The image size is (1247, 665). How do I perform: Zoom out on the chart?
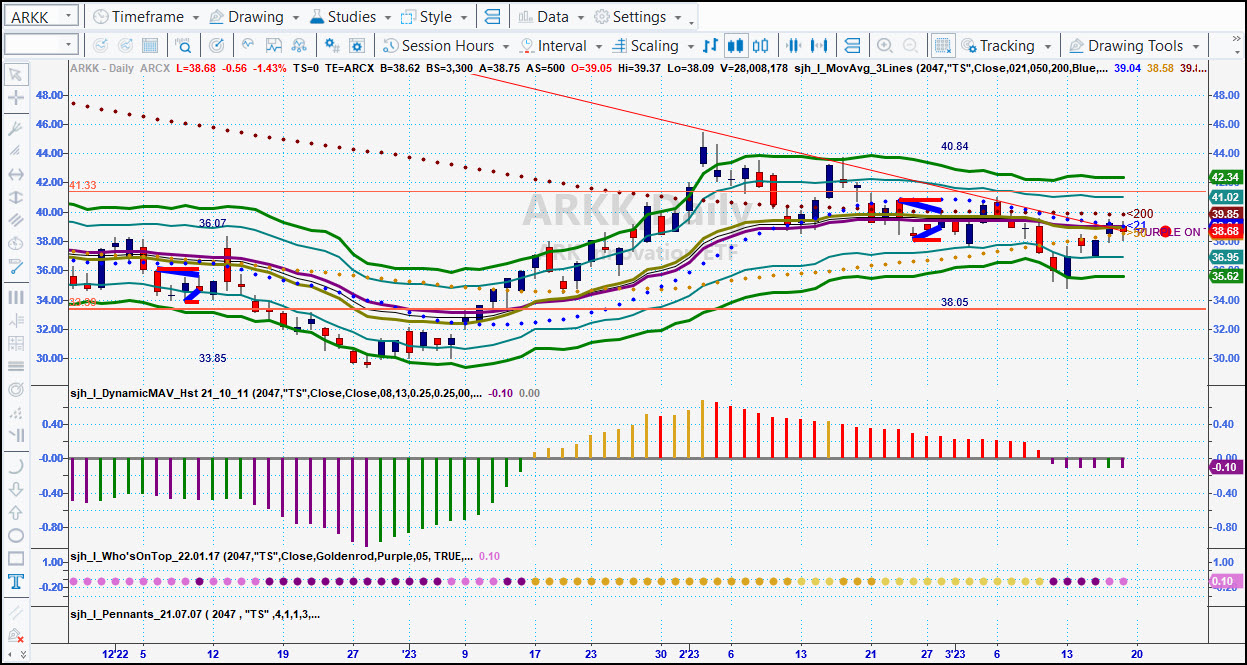point(910,45)
